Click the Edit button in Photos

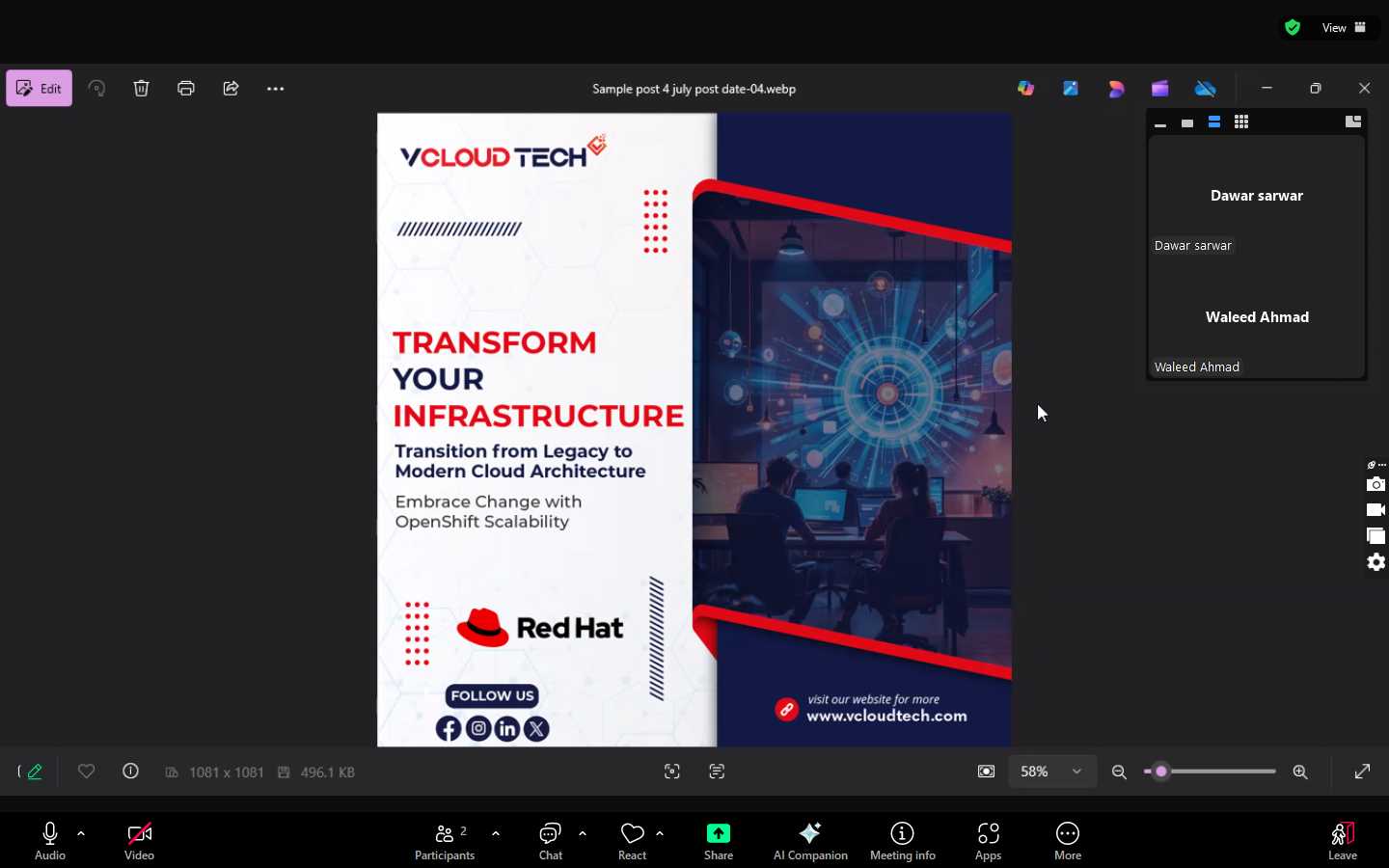point(40,89)
